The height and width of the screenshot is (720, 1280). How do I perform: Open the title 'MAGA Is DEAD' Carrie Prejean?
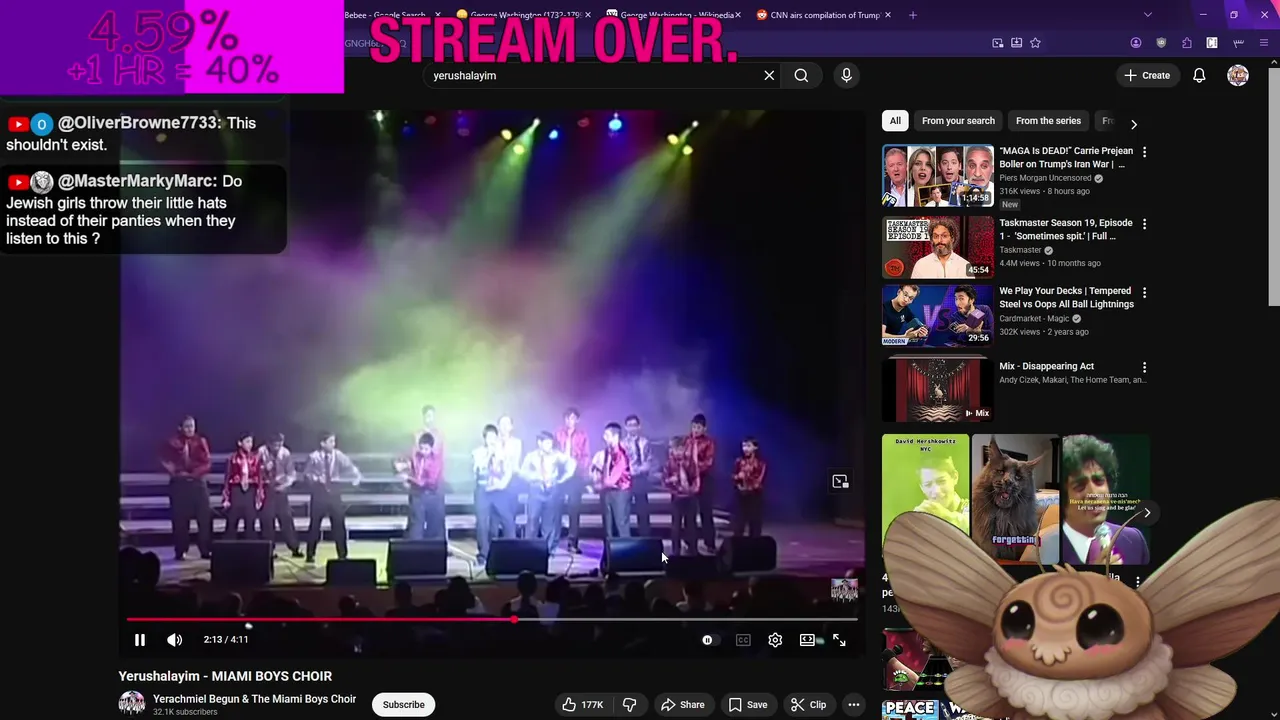[x=1066, y=157]
